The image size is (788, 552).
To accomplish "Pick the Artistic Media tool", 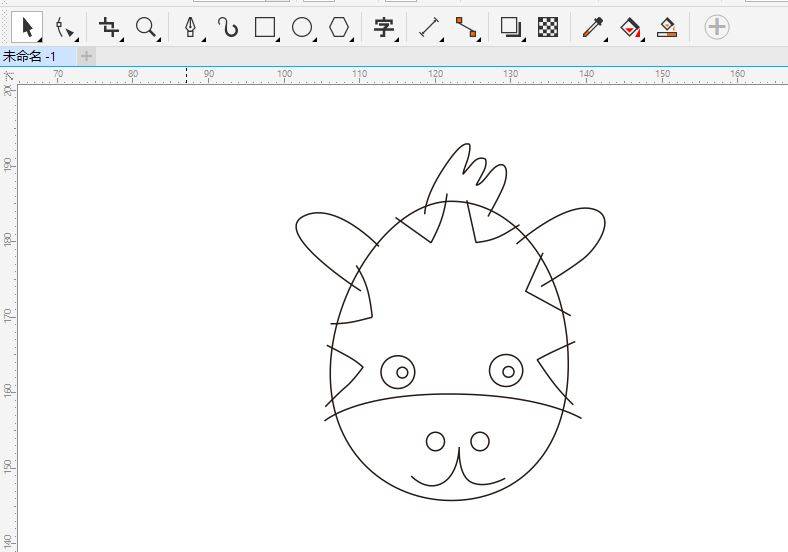I will pyautogui.click(x=229, y=27).
